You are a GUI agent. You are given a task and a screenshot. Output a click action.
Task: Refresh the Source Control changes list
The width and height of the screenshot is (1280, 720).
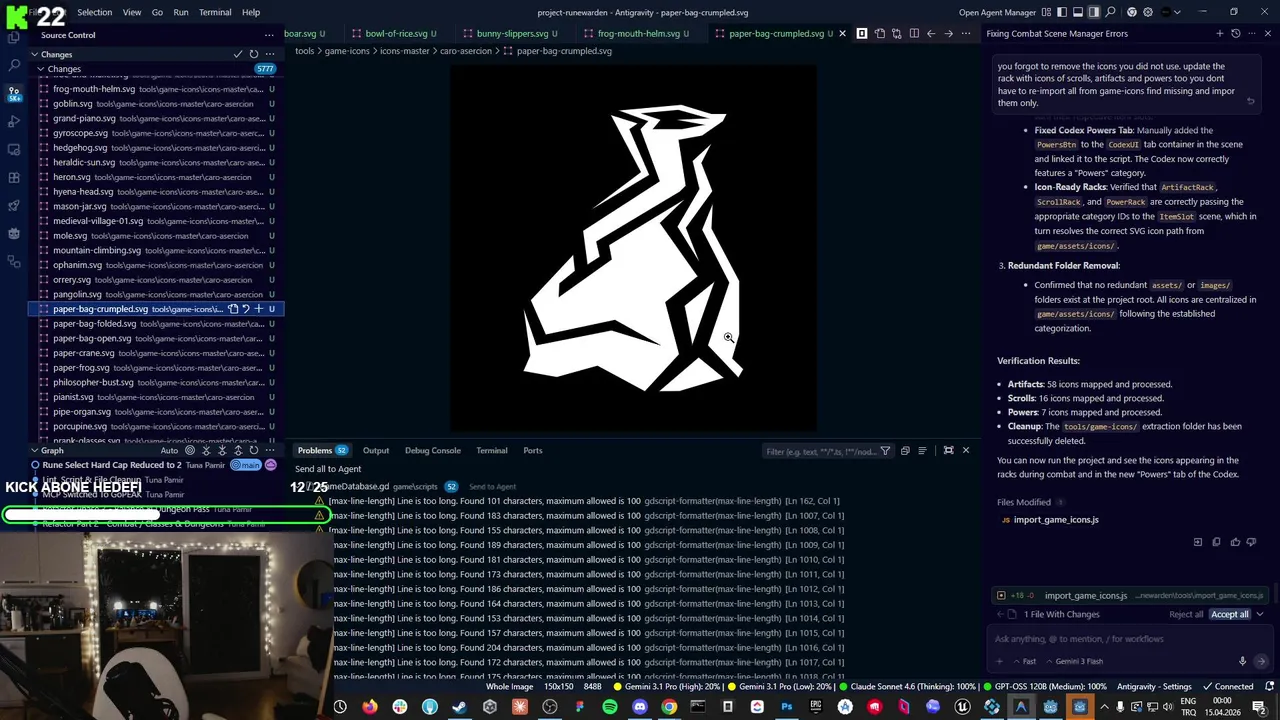253,54
